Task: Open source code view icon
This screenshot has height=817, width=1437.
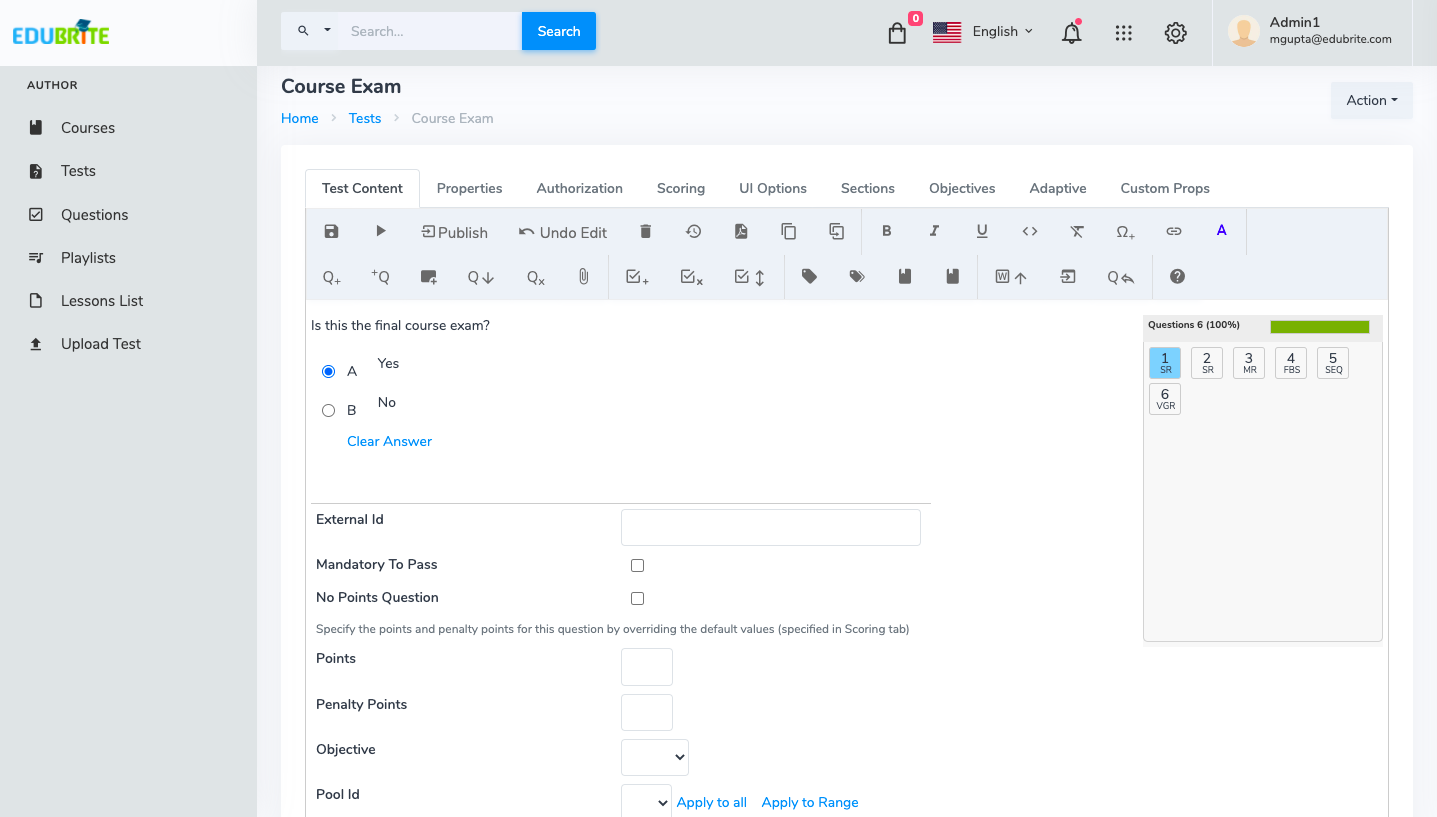Action: 1029,231
